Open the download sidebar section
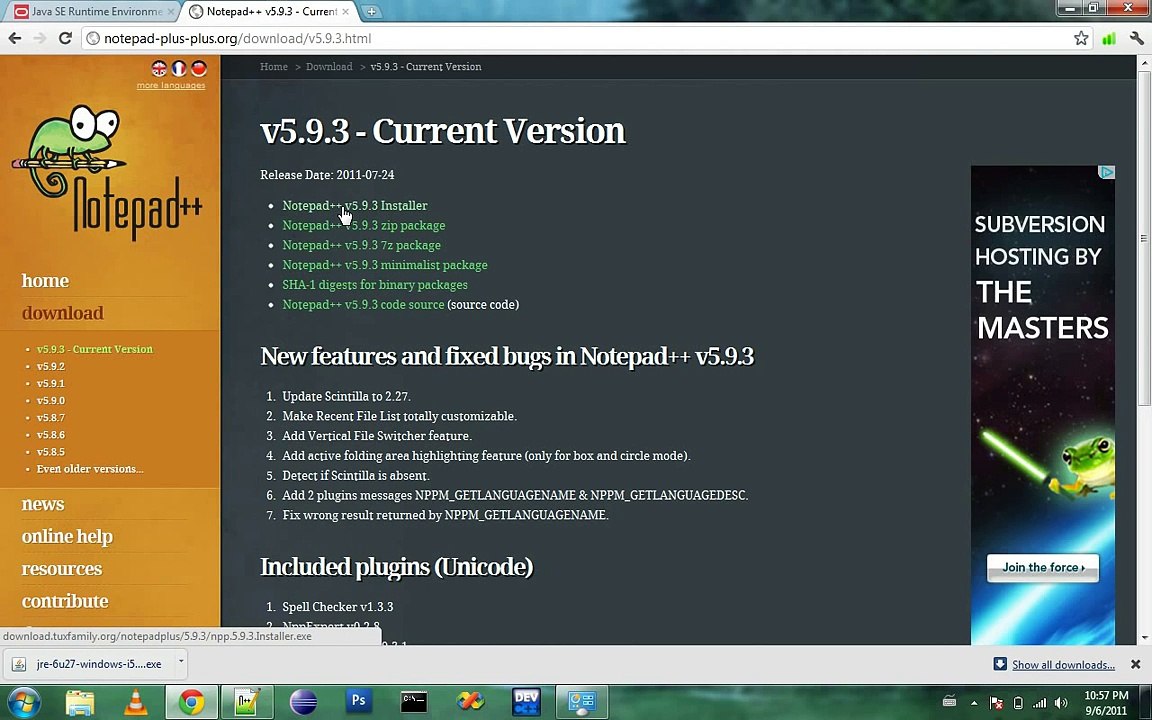The height and width of the screenshot is (720, 1152). point(62,313)
